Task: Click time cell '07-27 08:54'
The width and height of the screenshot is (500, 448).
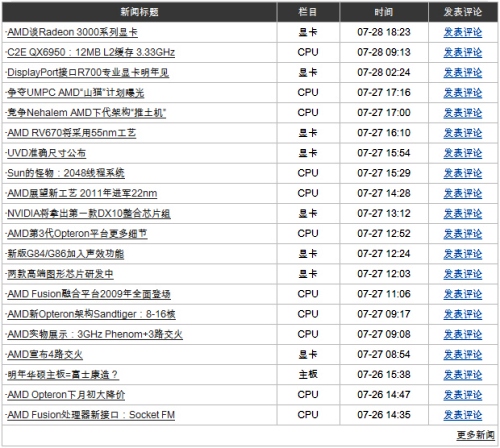Action: click(384, 354)
